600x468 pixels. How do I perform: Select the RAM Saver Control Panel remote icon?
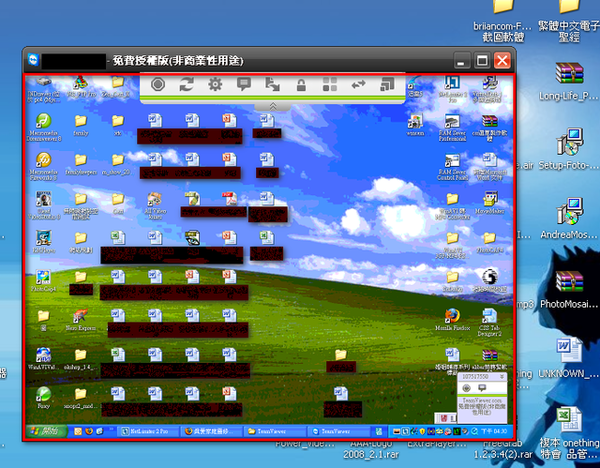[452, 166]
